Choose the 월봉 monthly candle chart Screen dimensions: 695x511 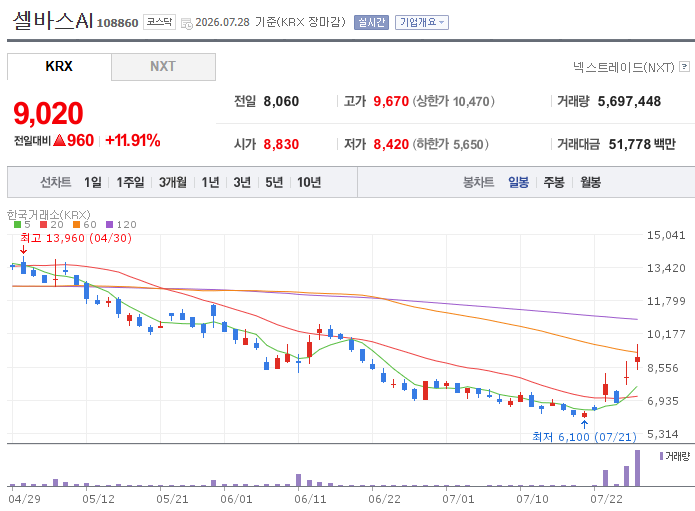point(590,182)
